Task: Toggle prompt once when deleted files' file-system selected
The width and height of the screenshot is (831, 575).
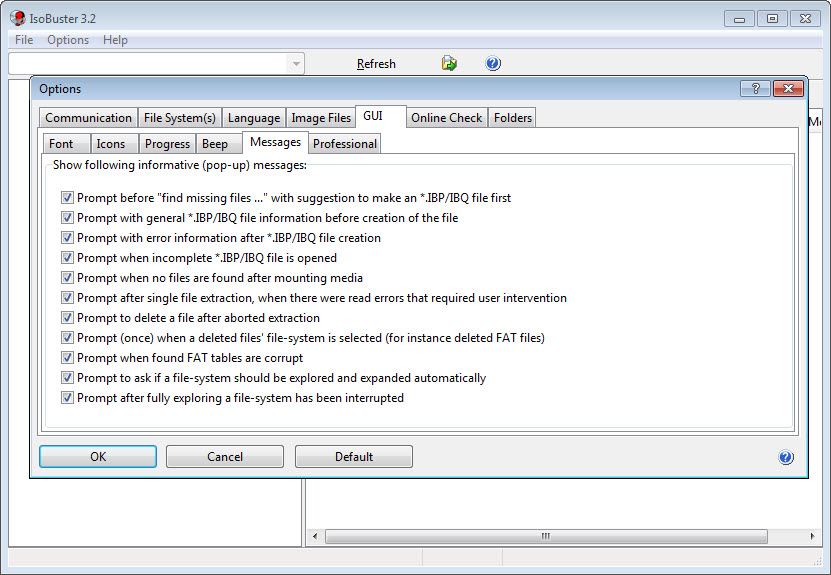Action: pyautogui.click(x=67, y=338)
